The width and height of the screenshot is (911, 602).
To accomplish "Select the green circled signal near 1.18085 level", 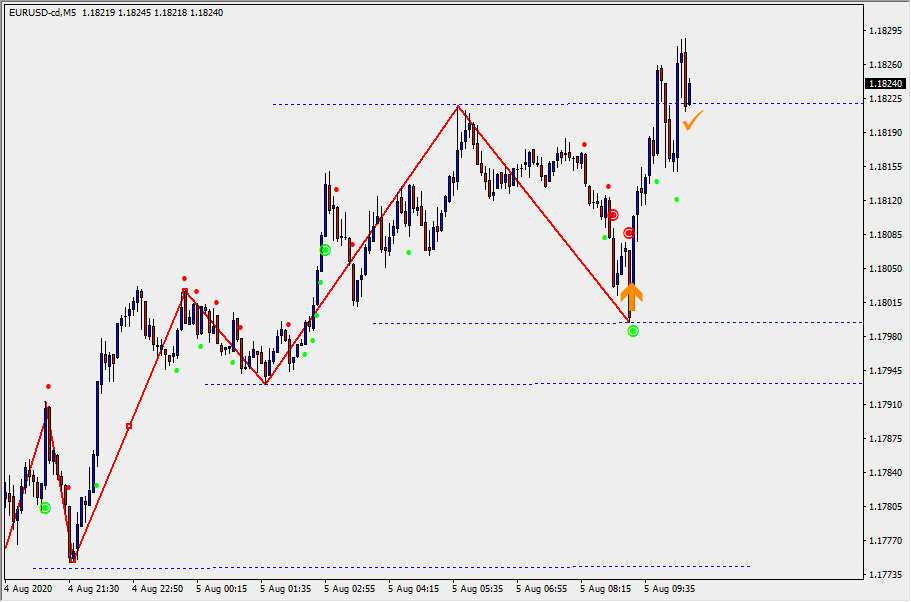I will [x=325, y=250].
